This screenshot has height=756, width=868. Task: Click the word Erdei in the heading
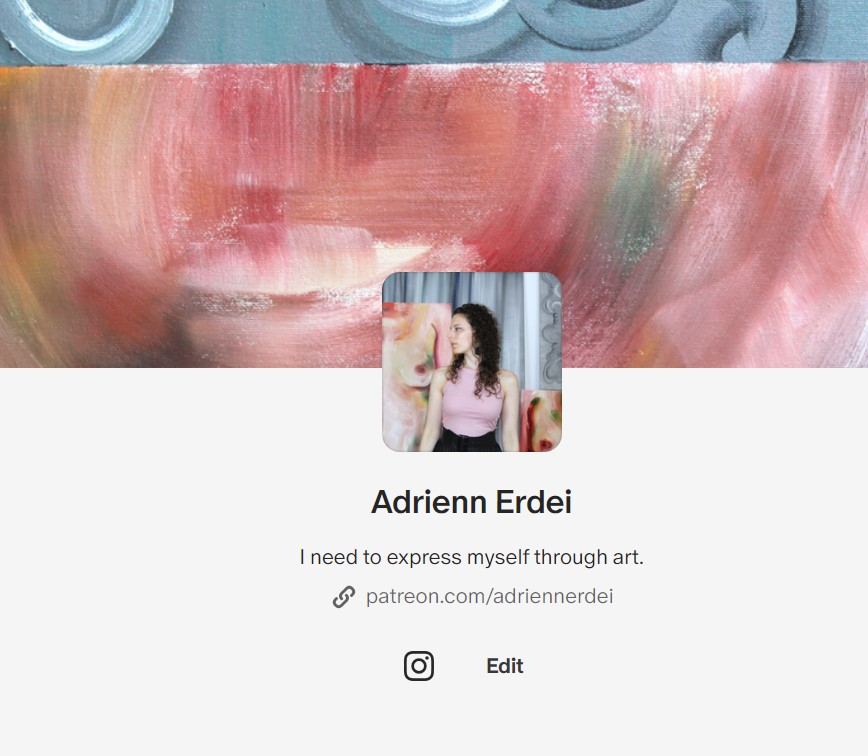tap(534, 502)
